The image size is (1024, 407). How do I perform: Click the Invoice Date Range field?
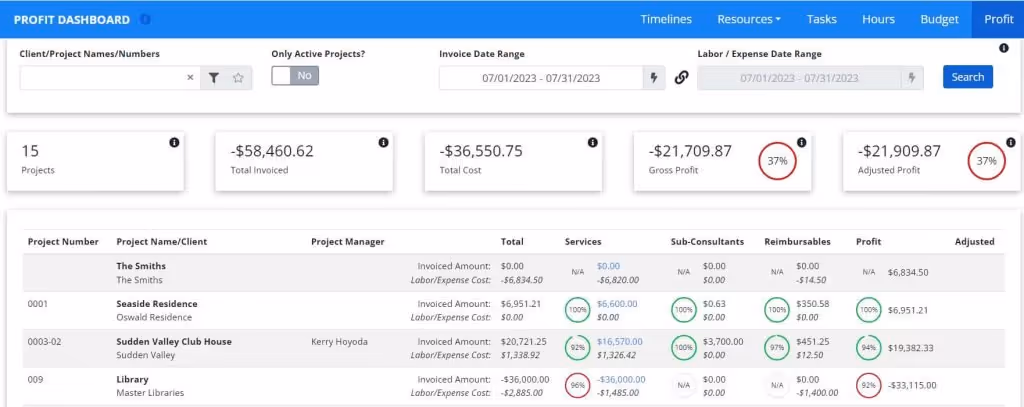click(541, 78)
